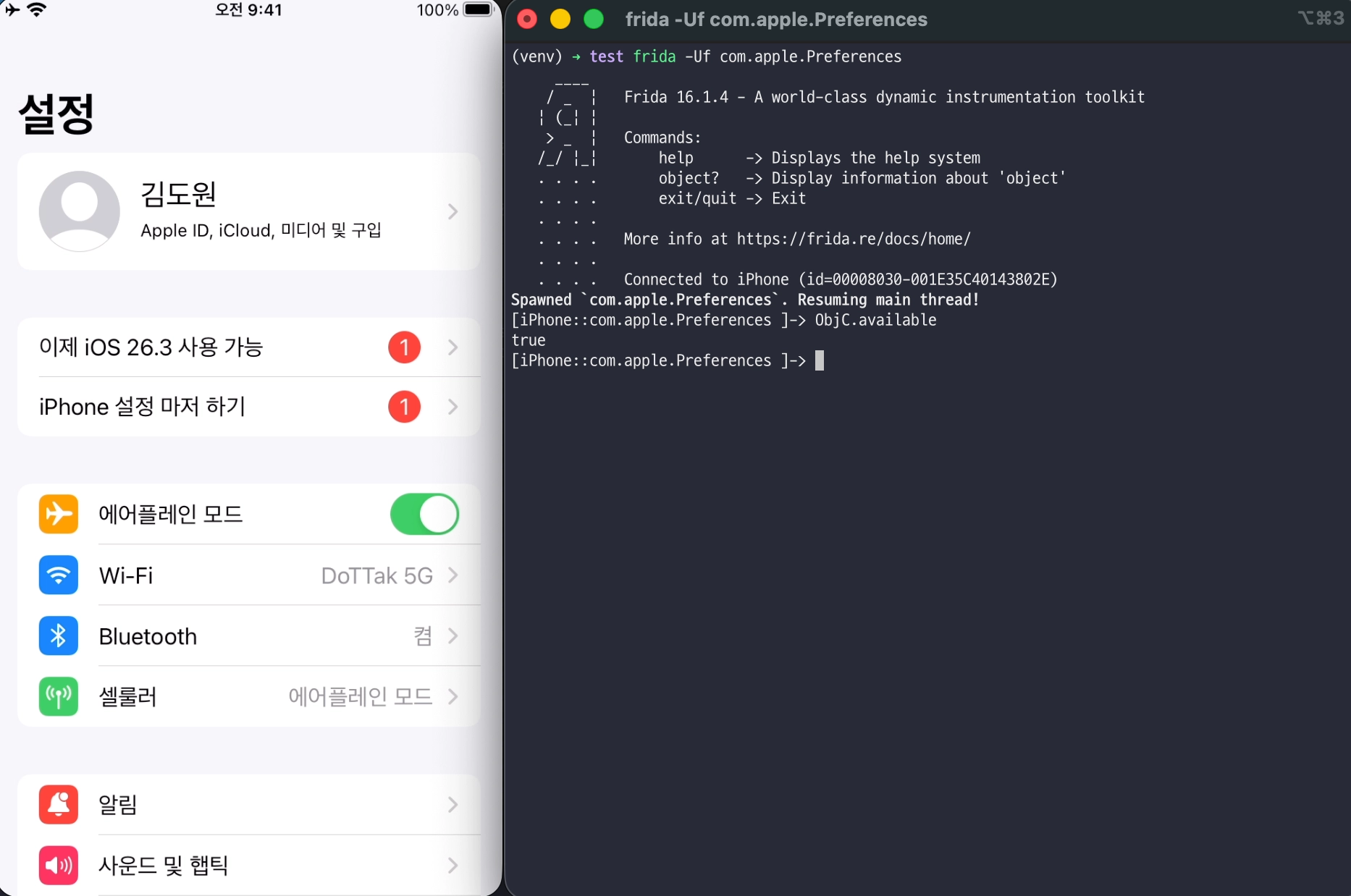Click the airplane icon in status bar
Viewport: 1351px width, 896px height.
pos(12,10)
